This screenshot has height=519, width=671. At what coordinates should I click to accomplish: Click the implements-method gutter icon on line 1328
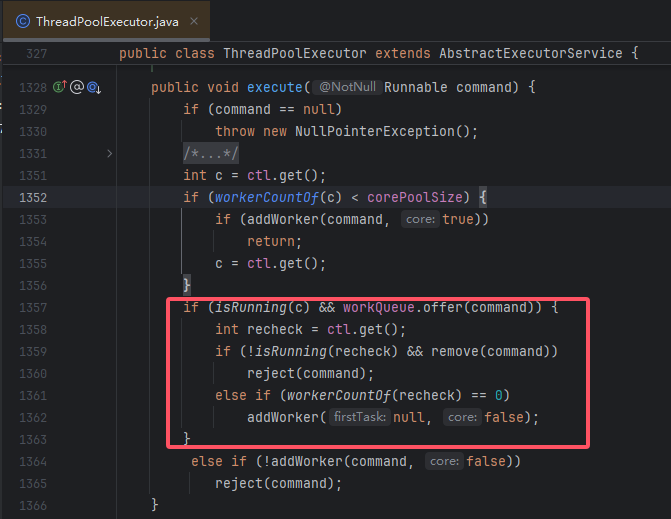pos(58,88)
